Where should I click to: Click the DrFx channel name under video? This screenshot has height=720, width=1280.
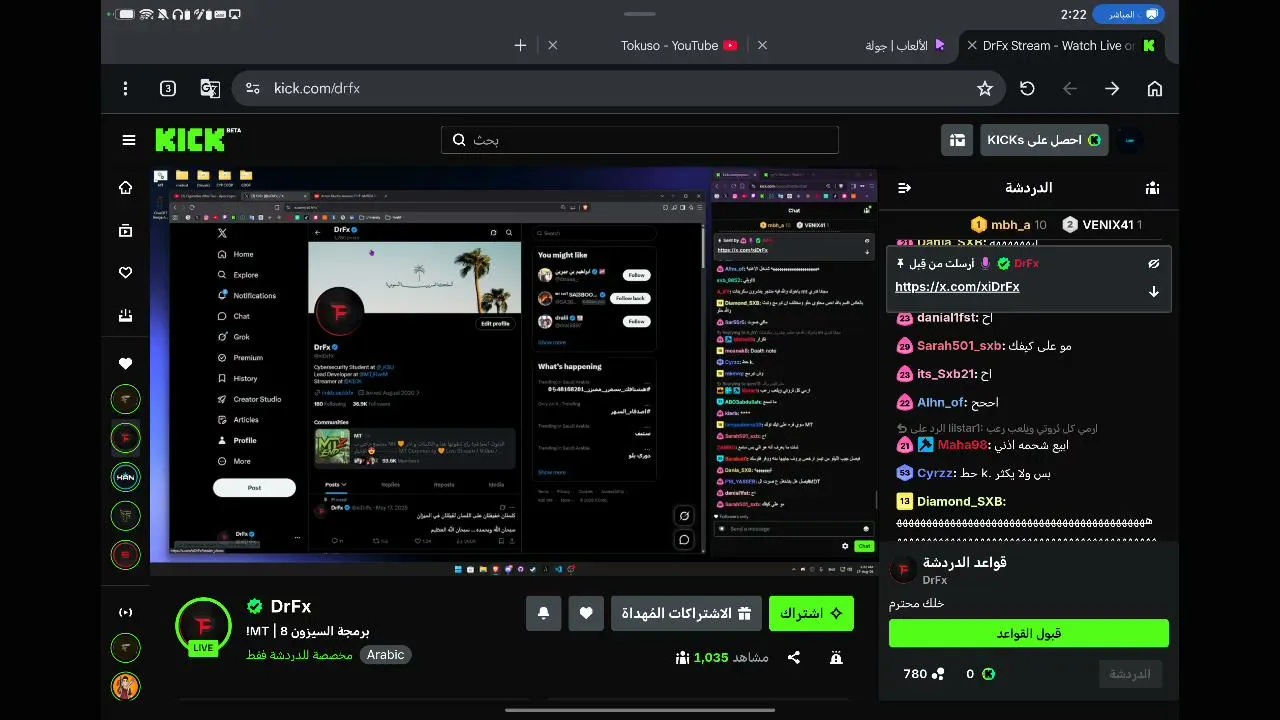(x=291, y=607)
